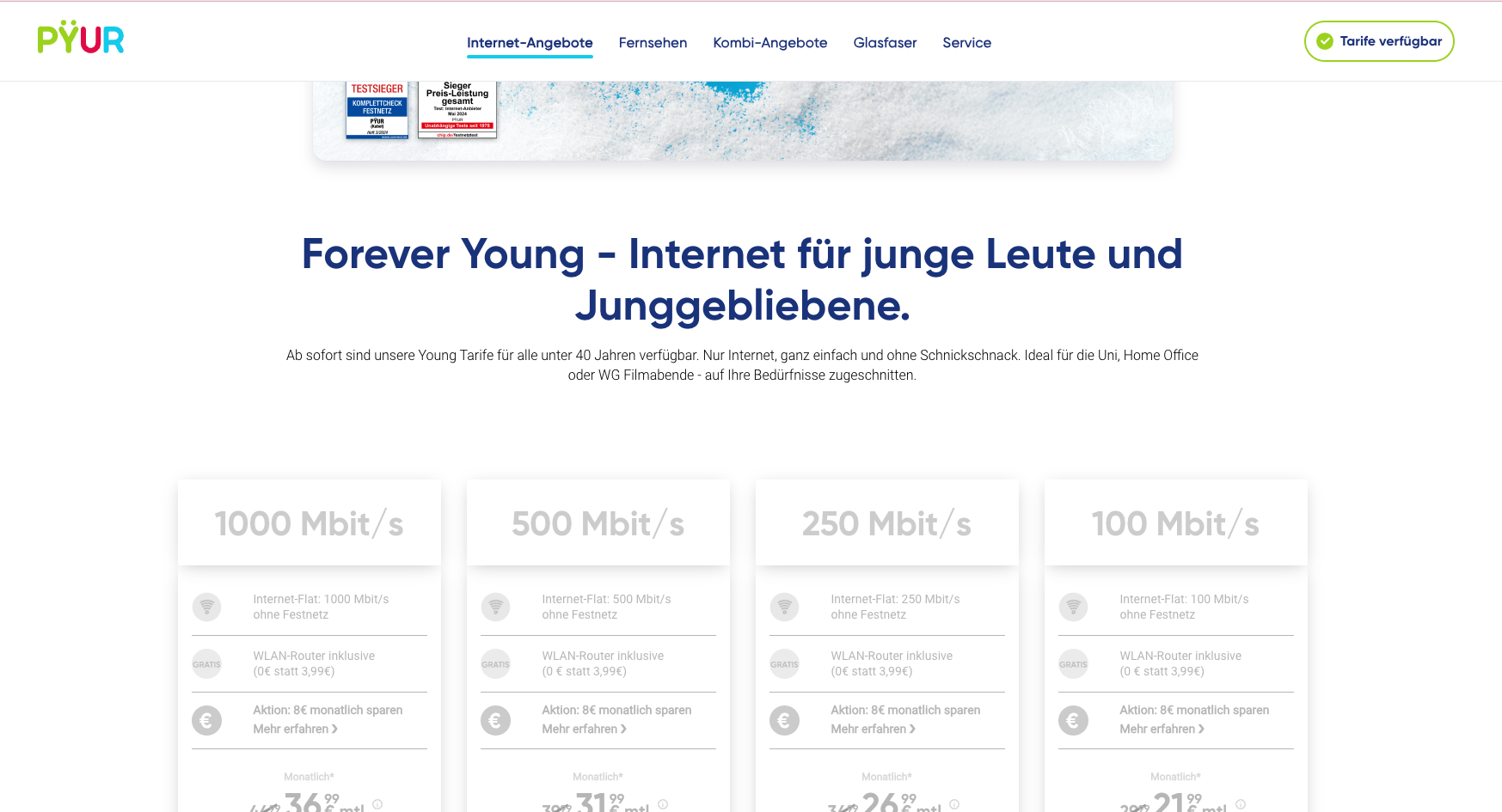Open the Service menu

[x=966, y=42]
